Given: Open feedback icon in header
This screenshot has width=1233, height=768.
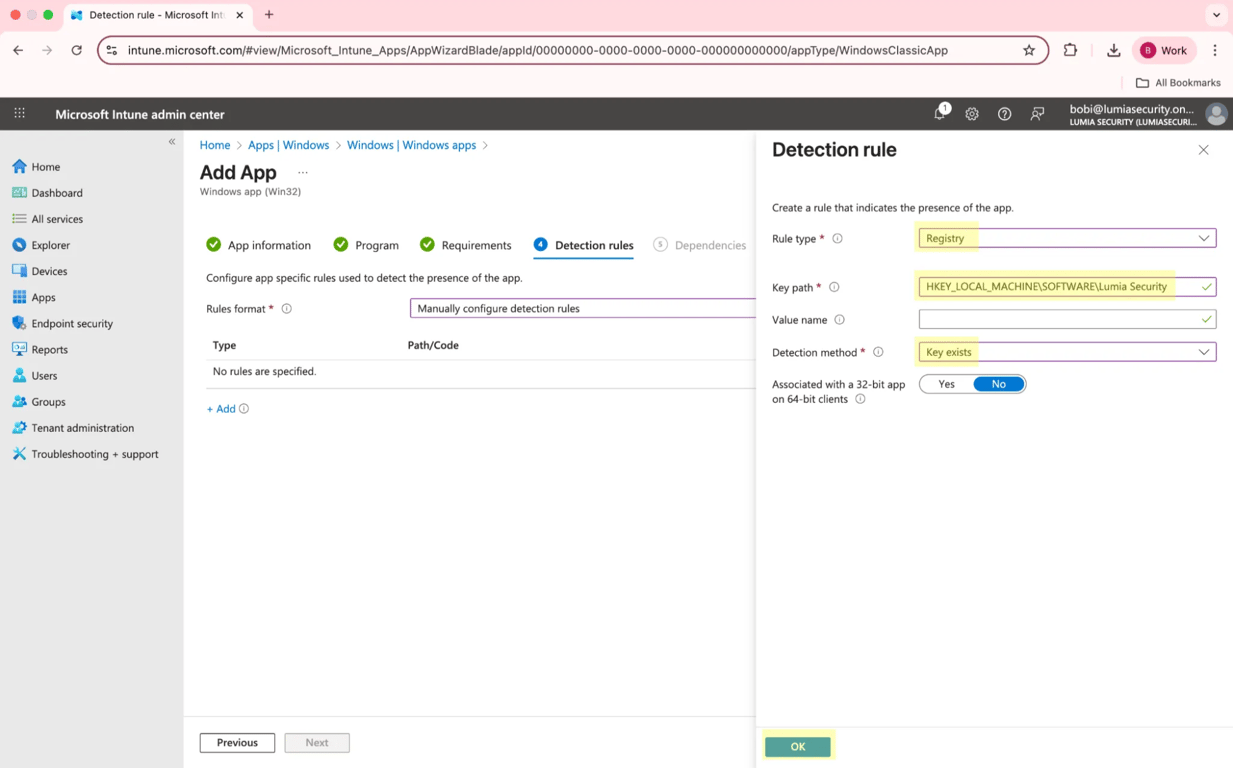Looking at the screenshot, I should pyautogui.click(x=1037, y=114).
